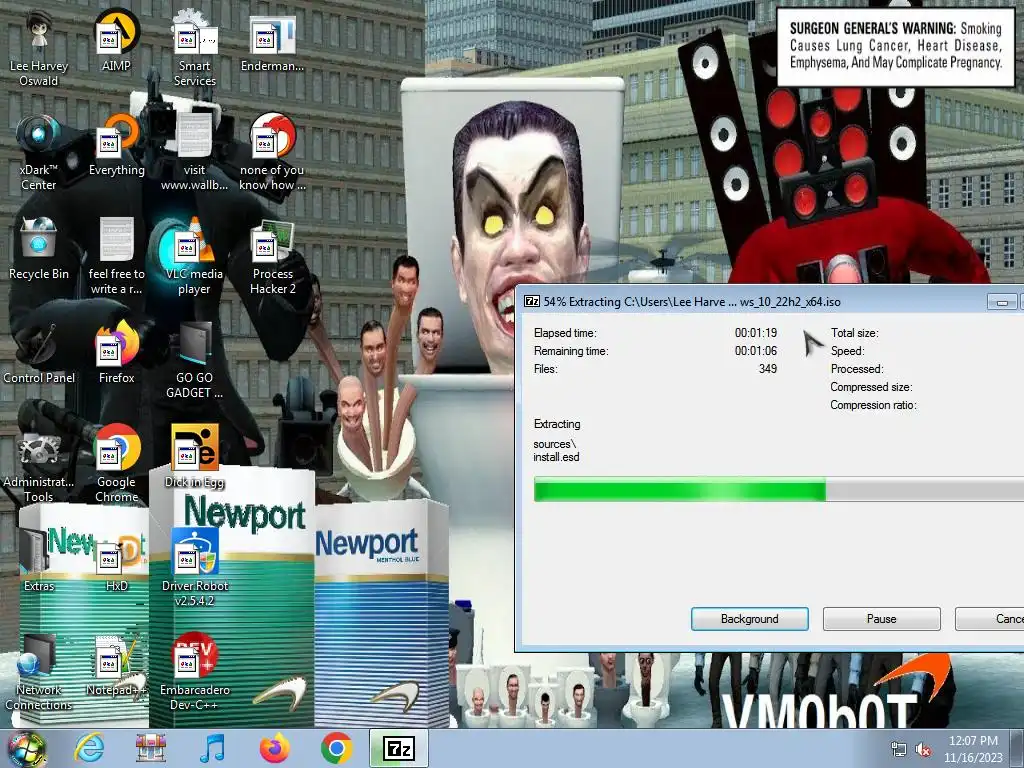The height and width of the screenshot is (768, 1024).
Task: Open the Extras desktop icon
Action: tap(39, 561)
